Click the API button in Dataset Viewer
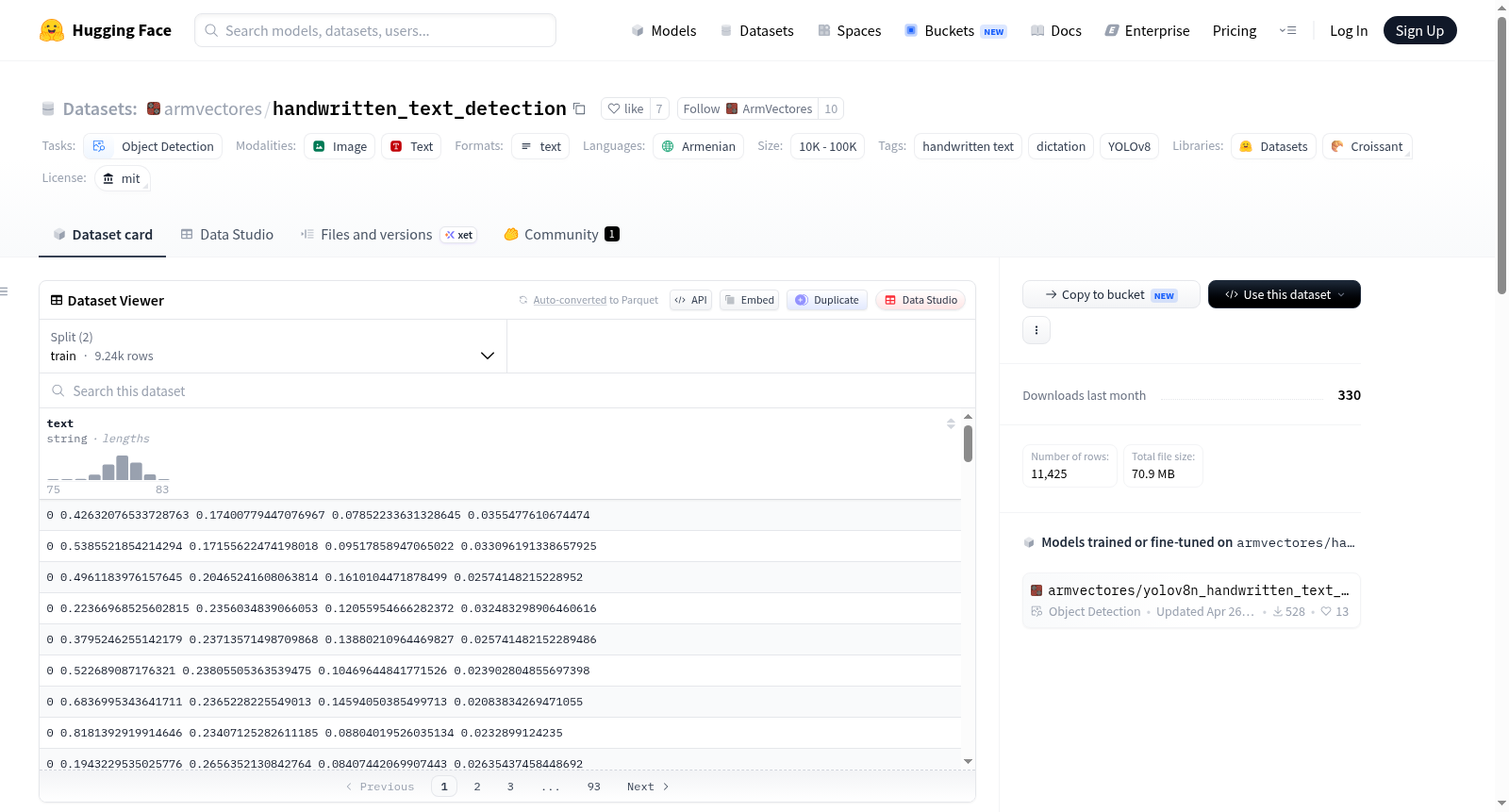1509x812 pixels. tap(690, 300)
